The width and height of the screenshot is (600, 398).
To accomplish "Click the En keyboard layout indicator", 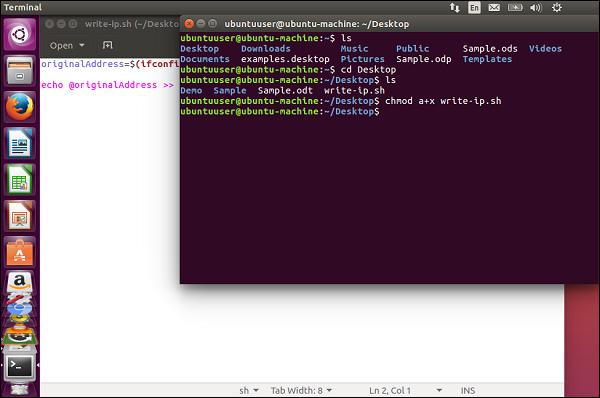I will tap(474, 7).
